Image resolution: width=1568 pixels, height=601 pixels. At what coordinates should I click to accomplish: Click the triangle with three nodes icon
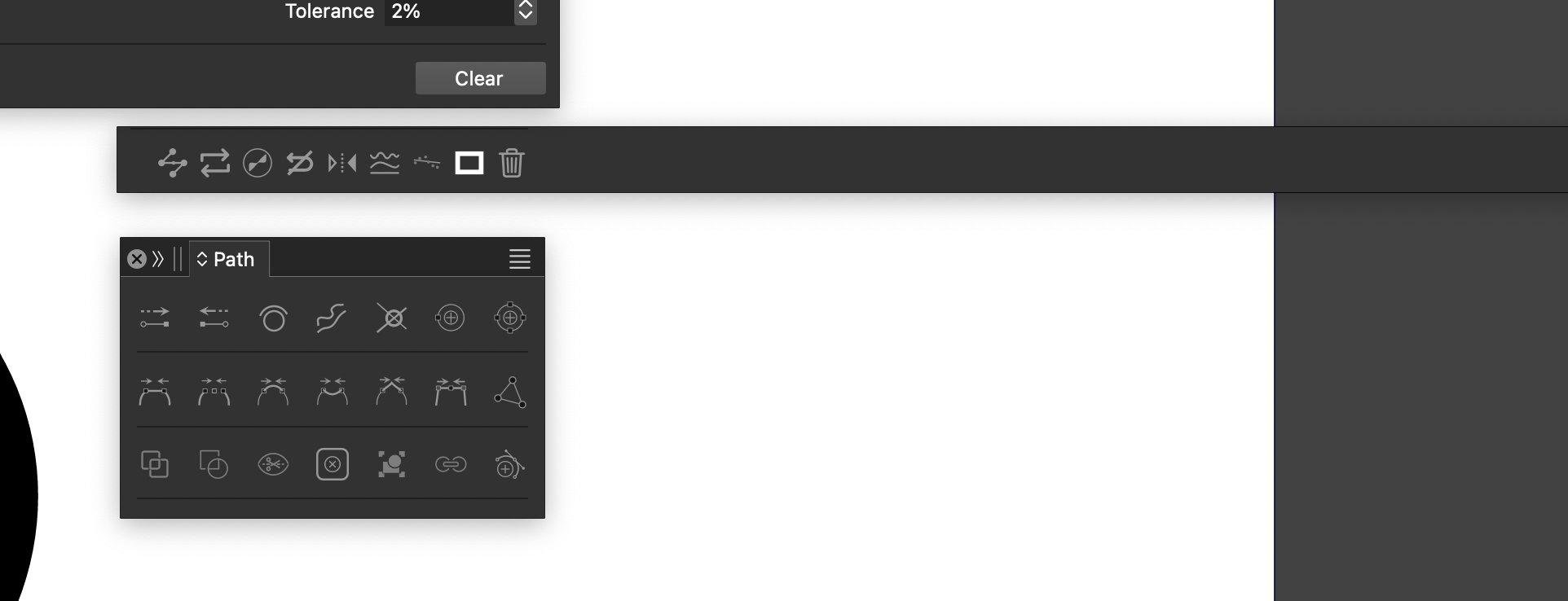(x=510, y=392)
